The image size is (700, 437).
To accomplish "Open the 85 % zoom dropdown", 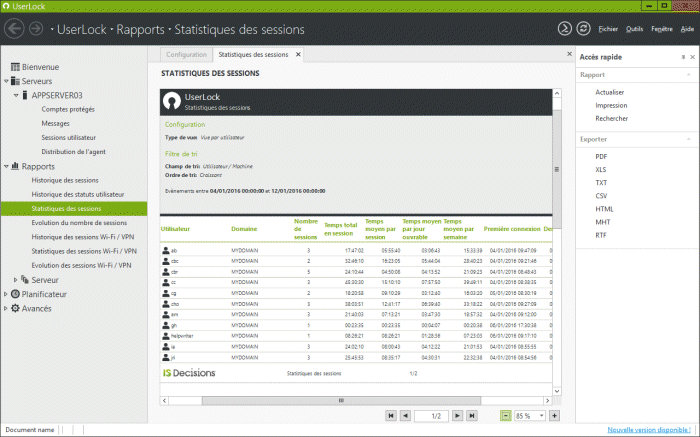I will coord(542,416).
